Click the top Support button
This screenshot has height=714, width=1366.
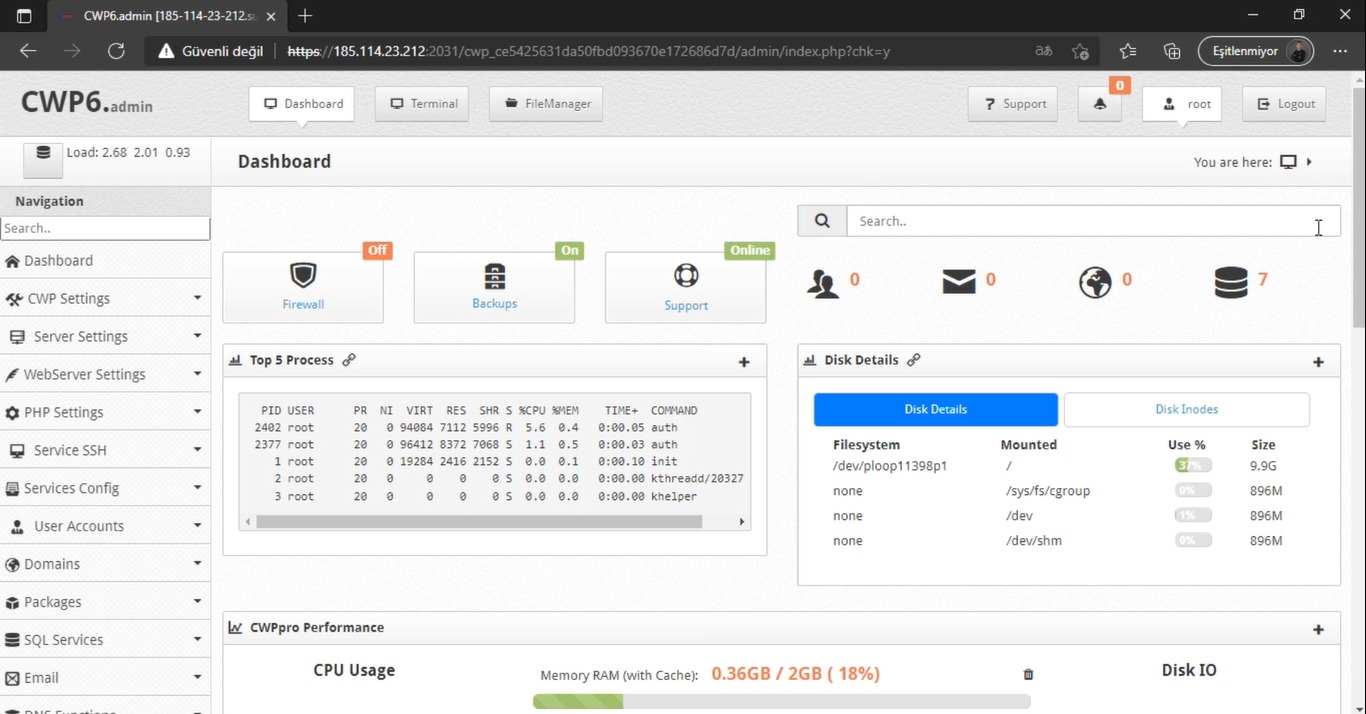[1013, 104]
